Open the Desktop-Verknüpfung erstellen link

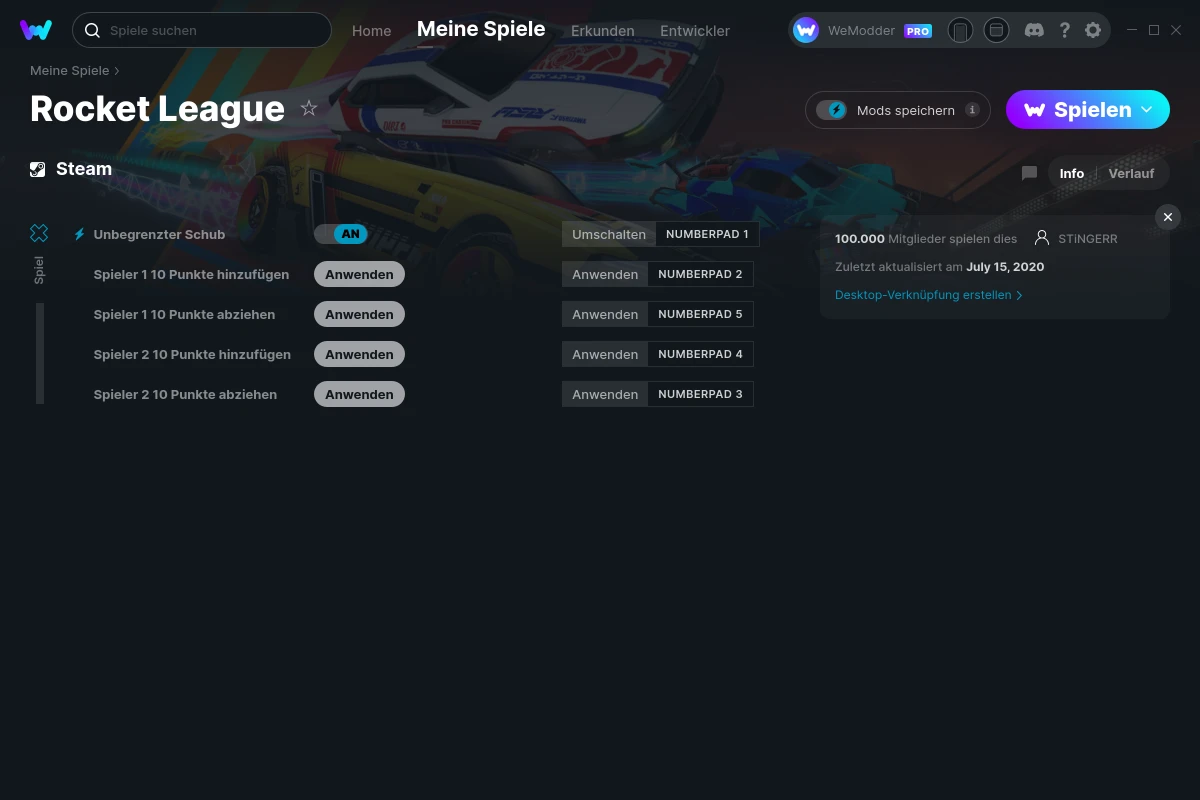click(x=922, y=295)
